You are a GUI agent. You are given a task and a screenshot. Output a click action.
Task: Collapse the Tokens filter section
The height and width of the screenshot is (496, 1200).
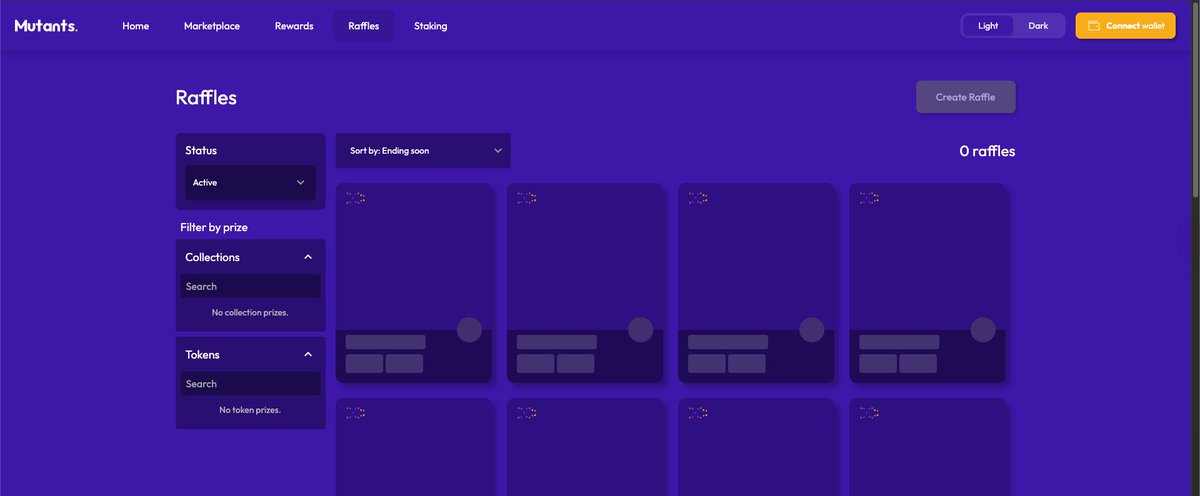click(308, 354)
